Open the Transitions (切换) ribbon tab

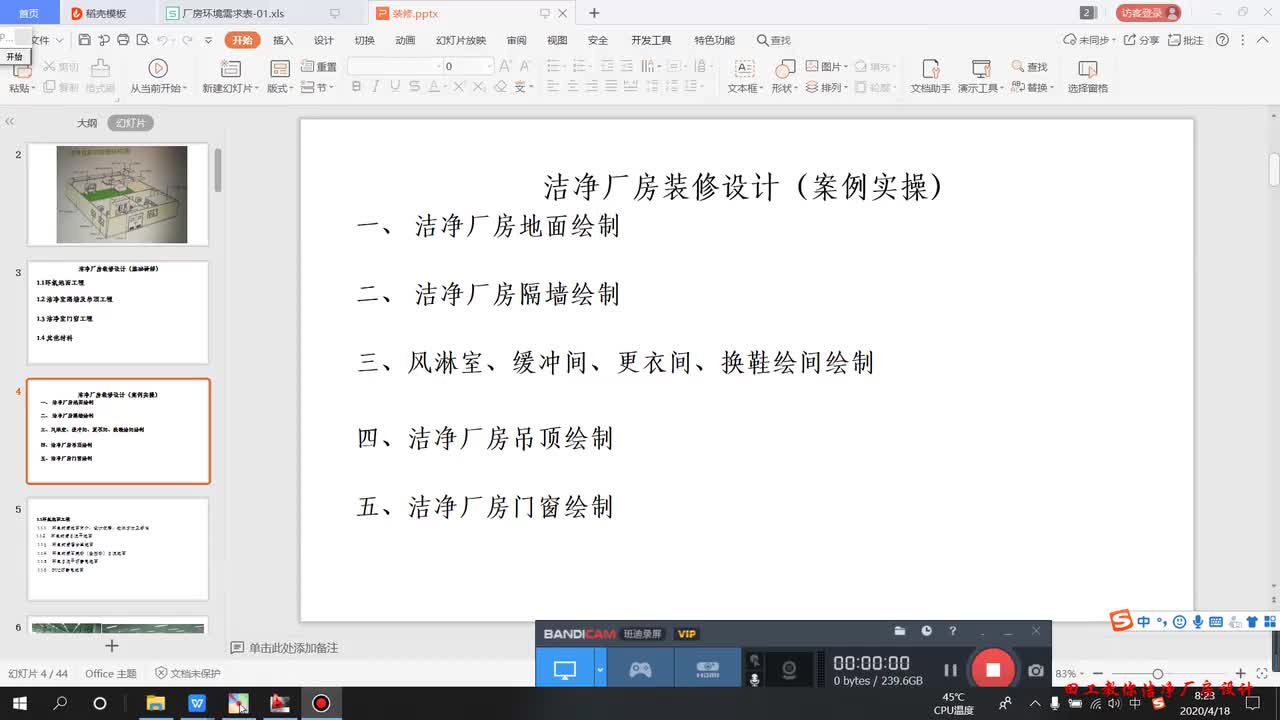tap(365, 40)
